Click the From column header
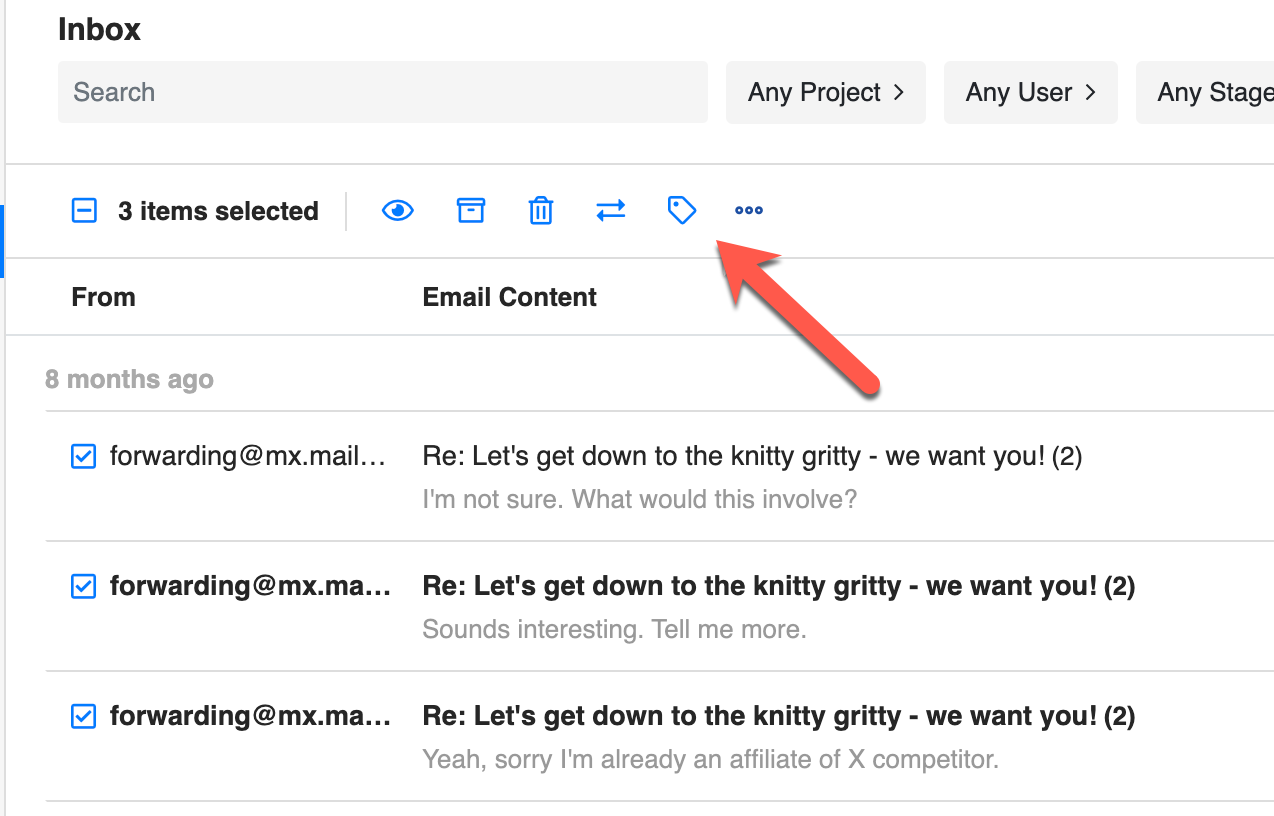Viewport: 1274px width, 816px height. click(104, 297)
